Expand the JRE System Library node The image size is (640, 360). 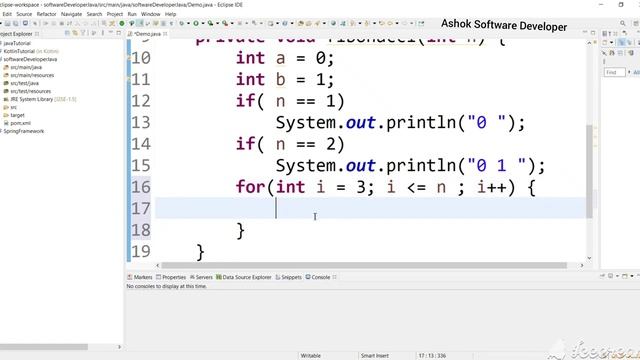tap(43, 99)
